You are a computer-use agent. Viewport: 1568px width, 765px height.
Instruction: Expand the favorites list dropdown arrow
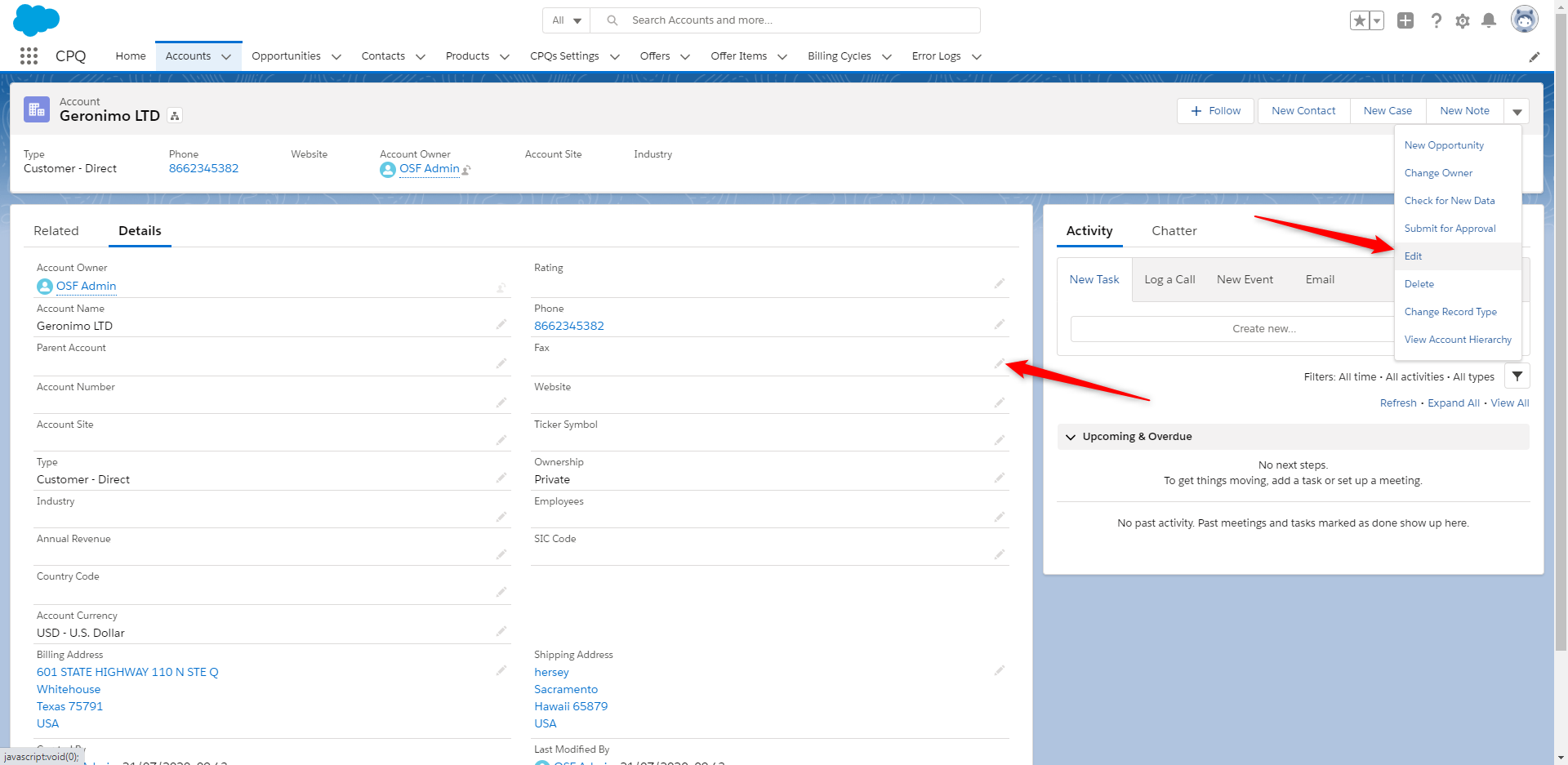1377,20
